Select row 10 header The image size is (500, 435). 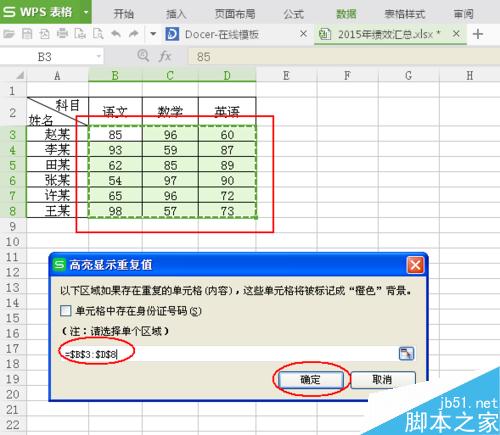13,242
